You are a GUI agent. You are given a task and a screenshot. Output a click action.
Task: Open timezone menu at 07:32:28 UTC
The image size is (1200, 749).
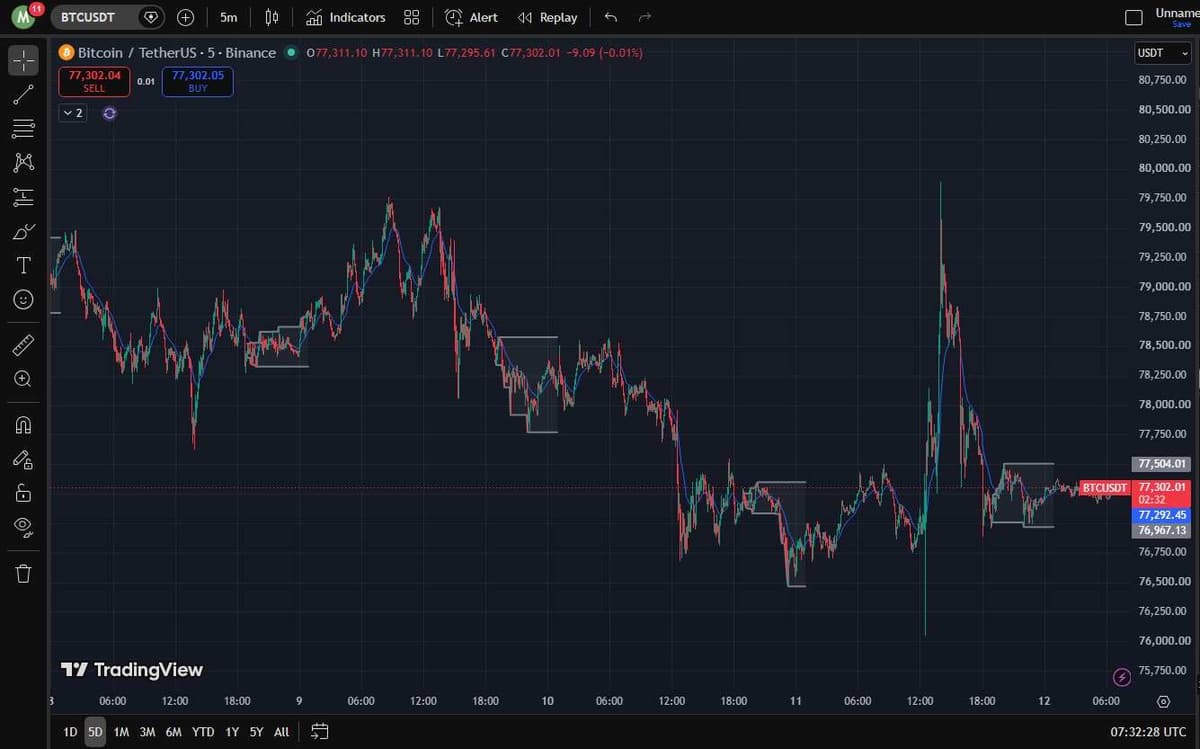[1146, 732]
